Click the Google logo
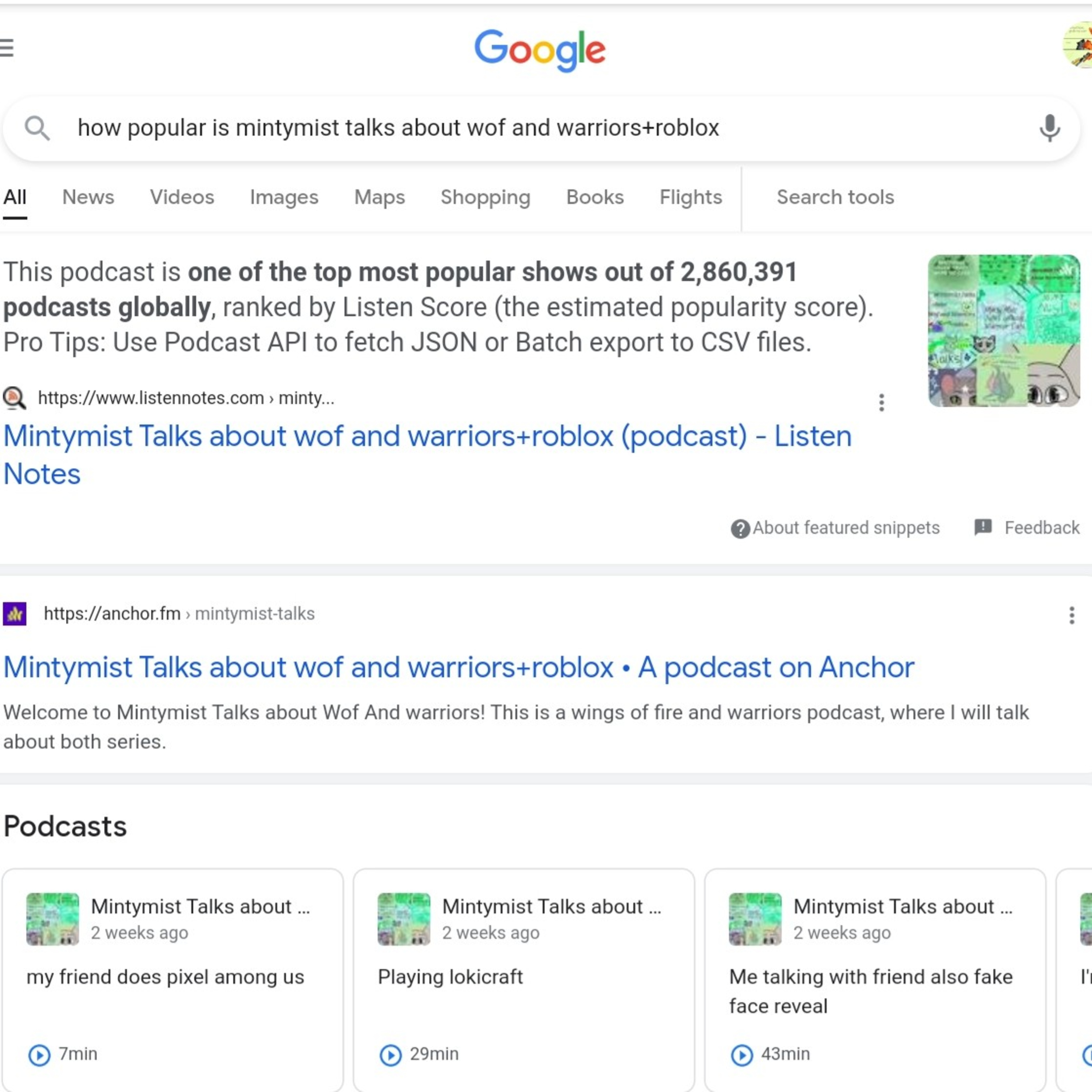The height and width of the screenshot is (1092, 1092). coord(540,50)
